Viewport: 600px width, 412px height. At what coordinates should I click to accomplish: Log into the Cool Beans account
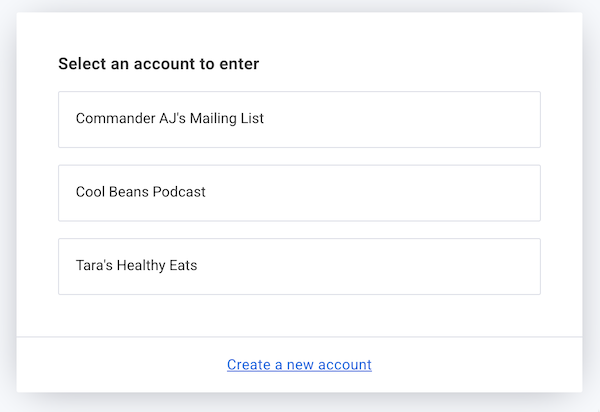[299, 192]
